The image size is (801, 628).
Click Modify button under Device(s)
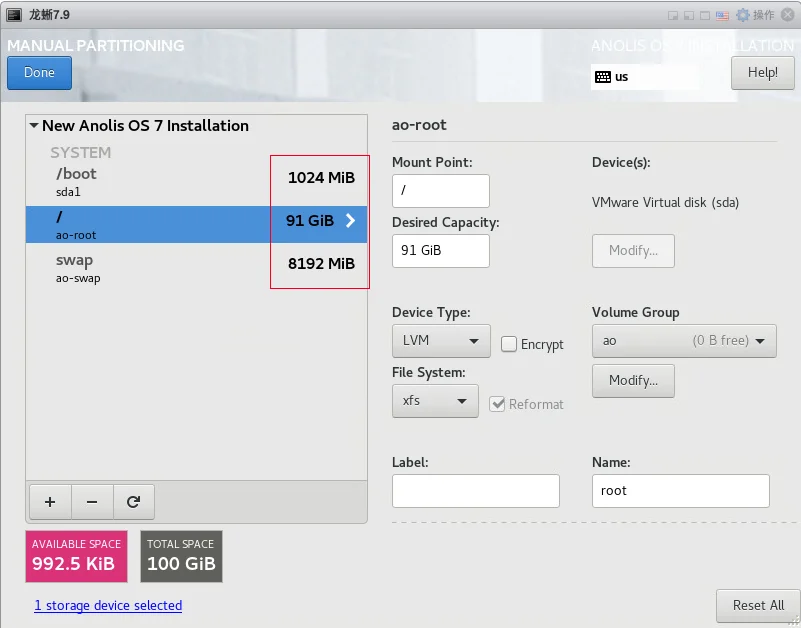coord(633,250)
